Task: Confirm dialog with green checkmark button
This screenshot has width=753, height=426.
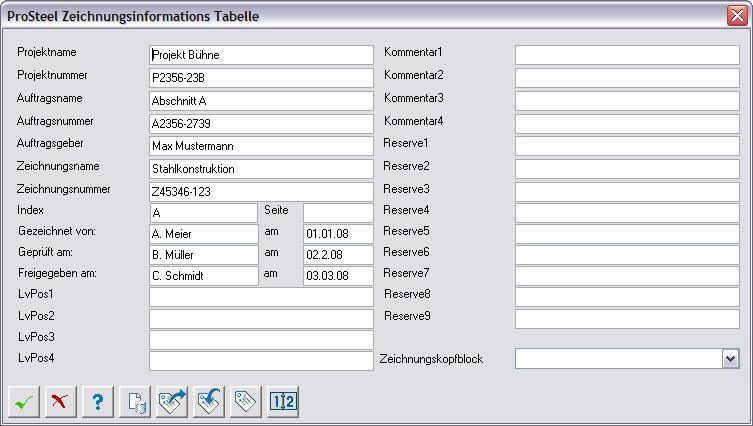Action: [x=24, y=402]
